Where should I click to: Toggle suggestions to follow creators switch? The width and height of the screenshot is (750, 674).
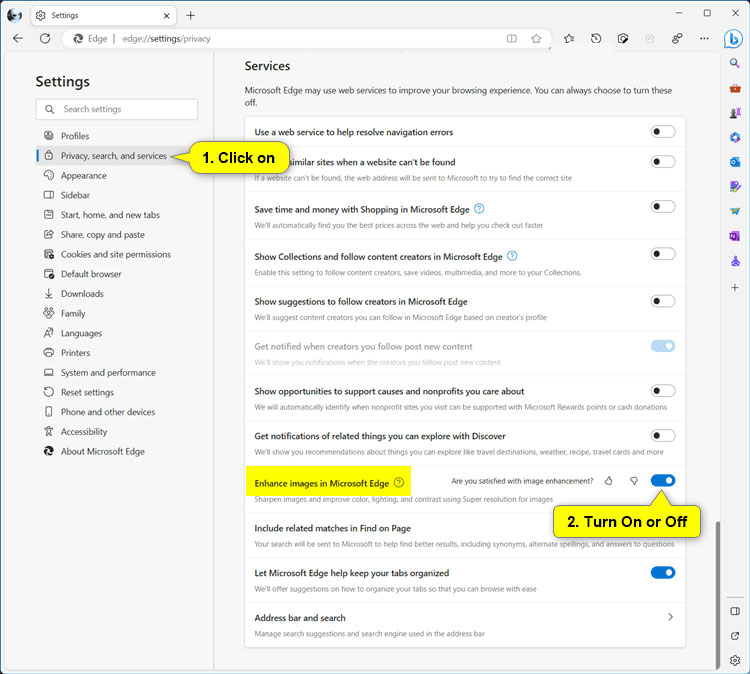[662, 301]
